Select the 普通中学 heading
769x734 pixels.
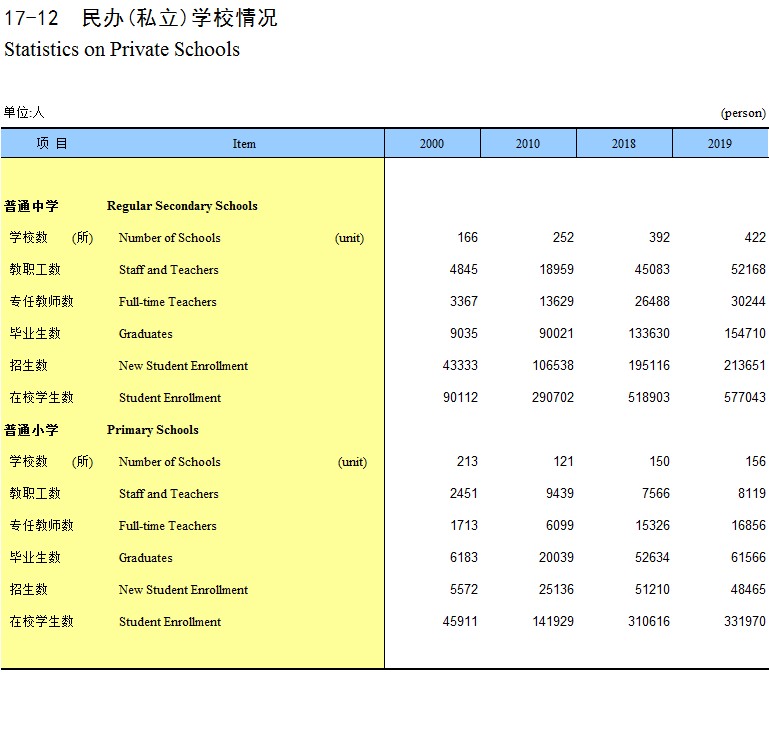point(31,206)
